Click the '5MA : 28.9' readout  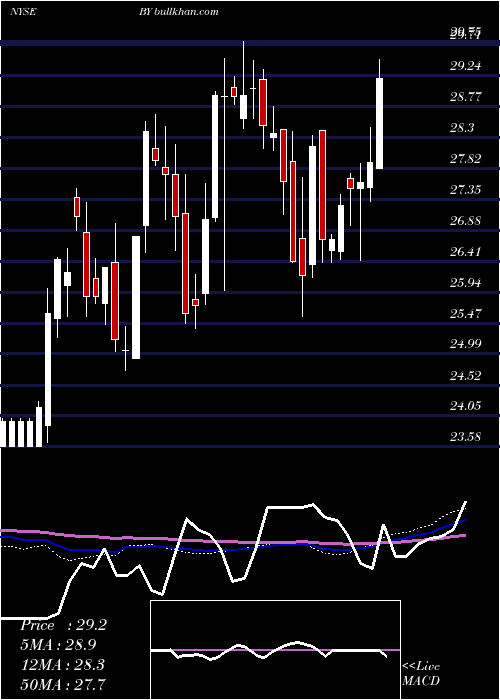point(58,645)
